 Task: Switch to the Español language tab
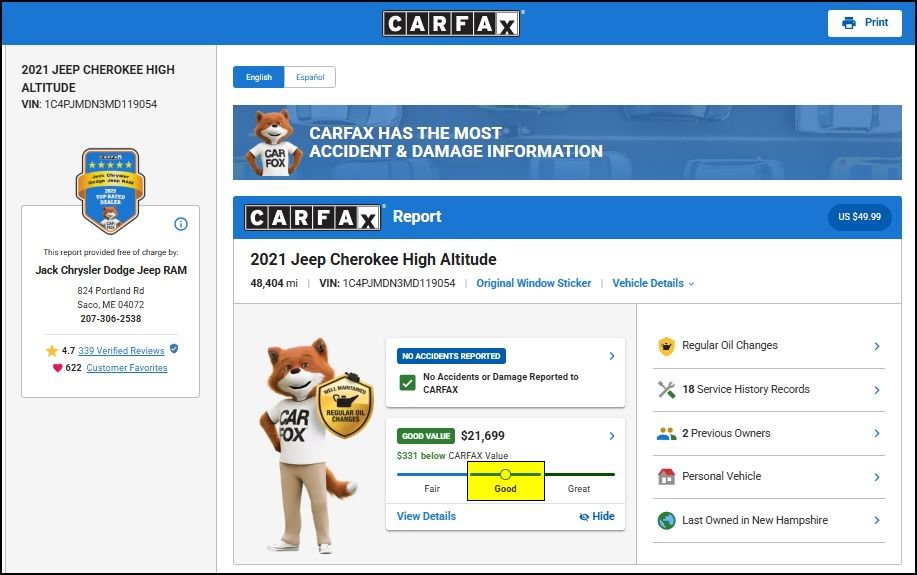click(310, 77)
